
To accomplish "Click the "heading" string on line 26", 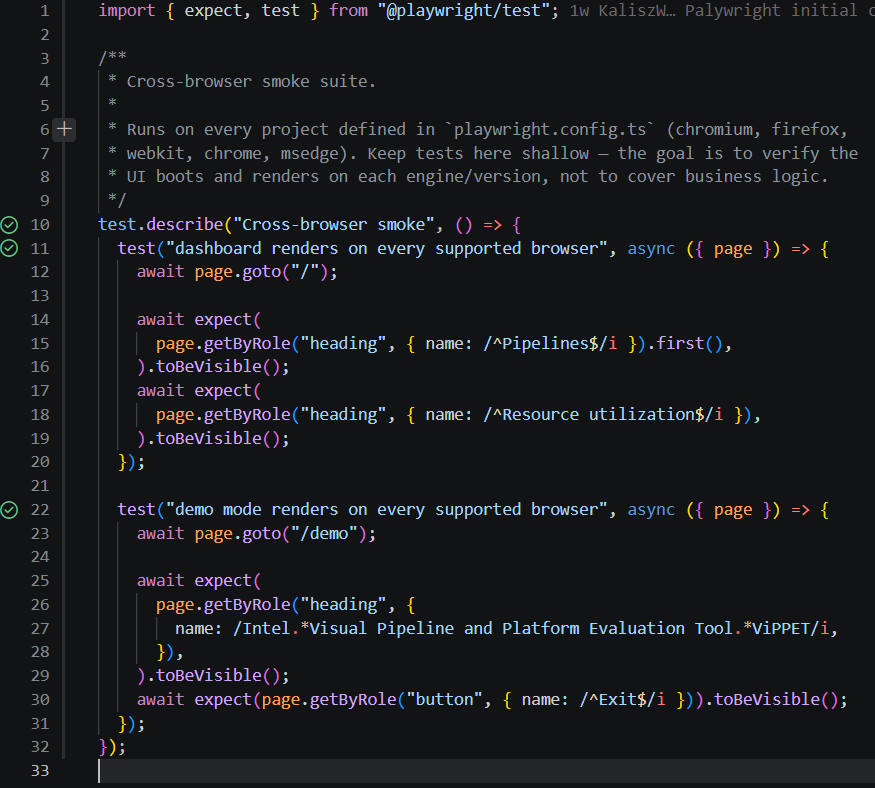I will click(343, 605).
